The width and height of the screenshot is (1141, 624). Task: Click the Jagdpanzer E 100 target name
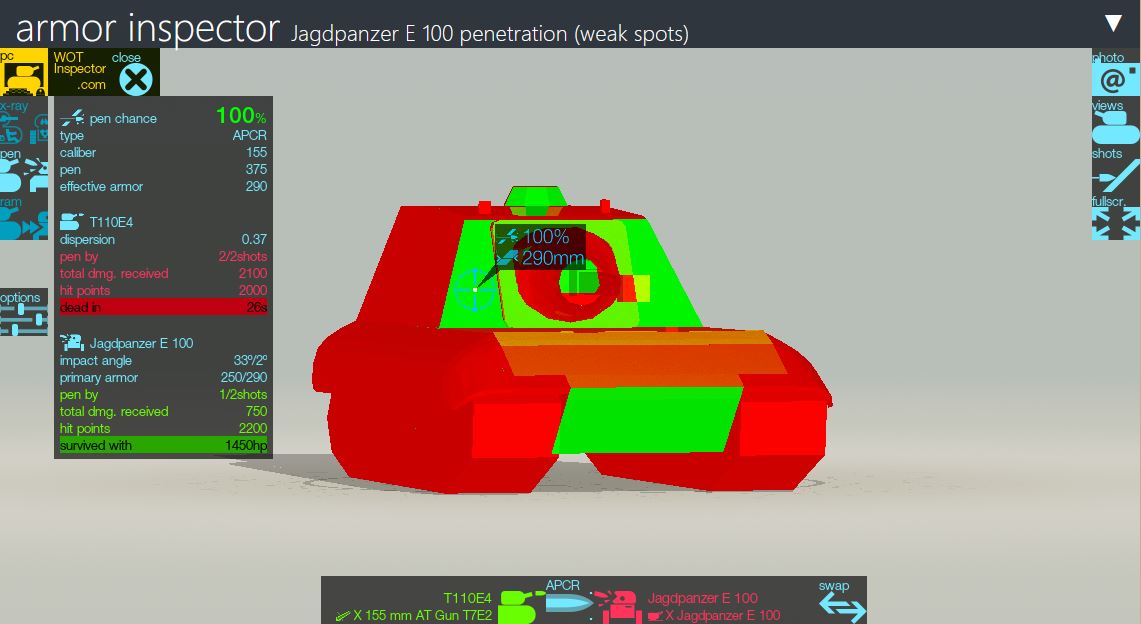coord(702,598)
